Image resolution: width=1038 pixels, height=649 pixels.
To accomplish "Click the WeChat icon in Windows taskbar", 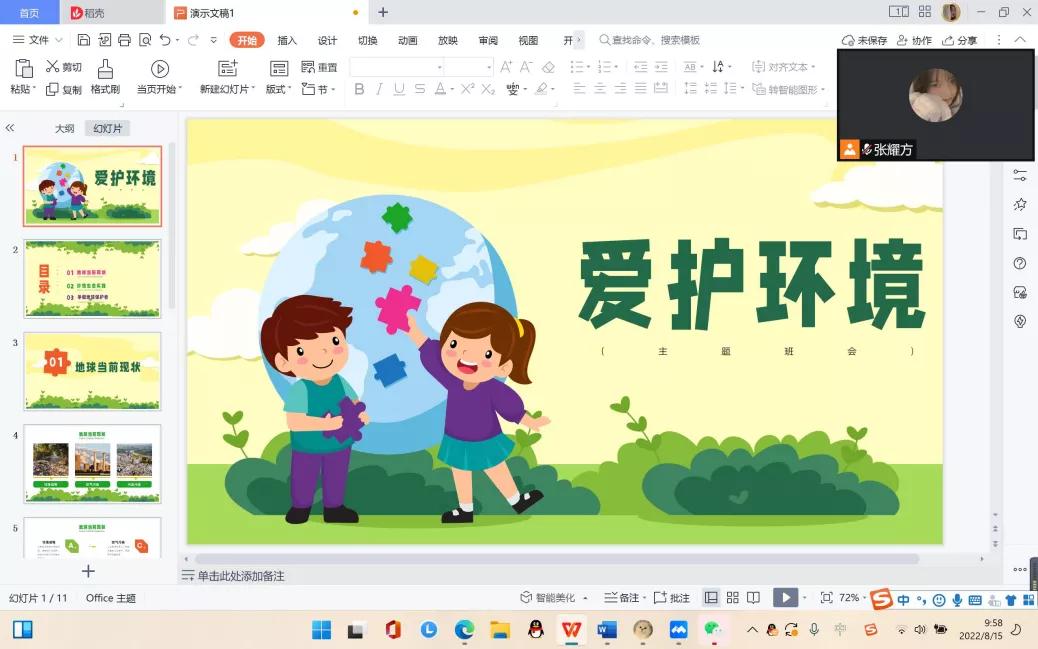I will coord(713,629).
